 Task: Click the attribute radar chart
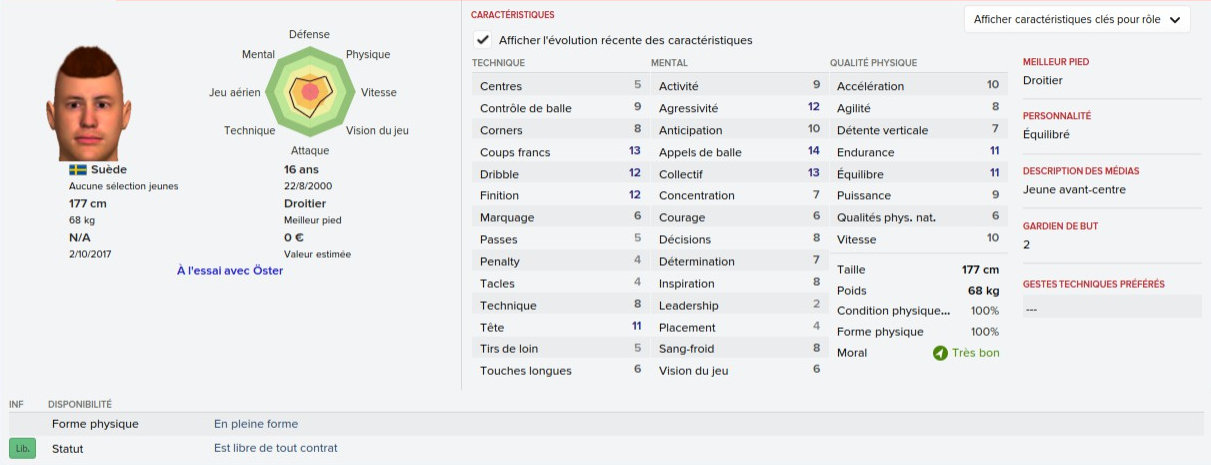tap(309, 92)
